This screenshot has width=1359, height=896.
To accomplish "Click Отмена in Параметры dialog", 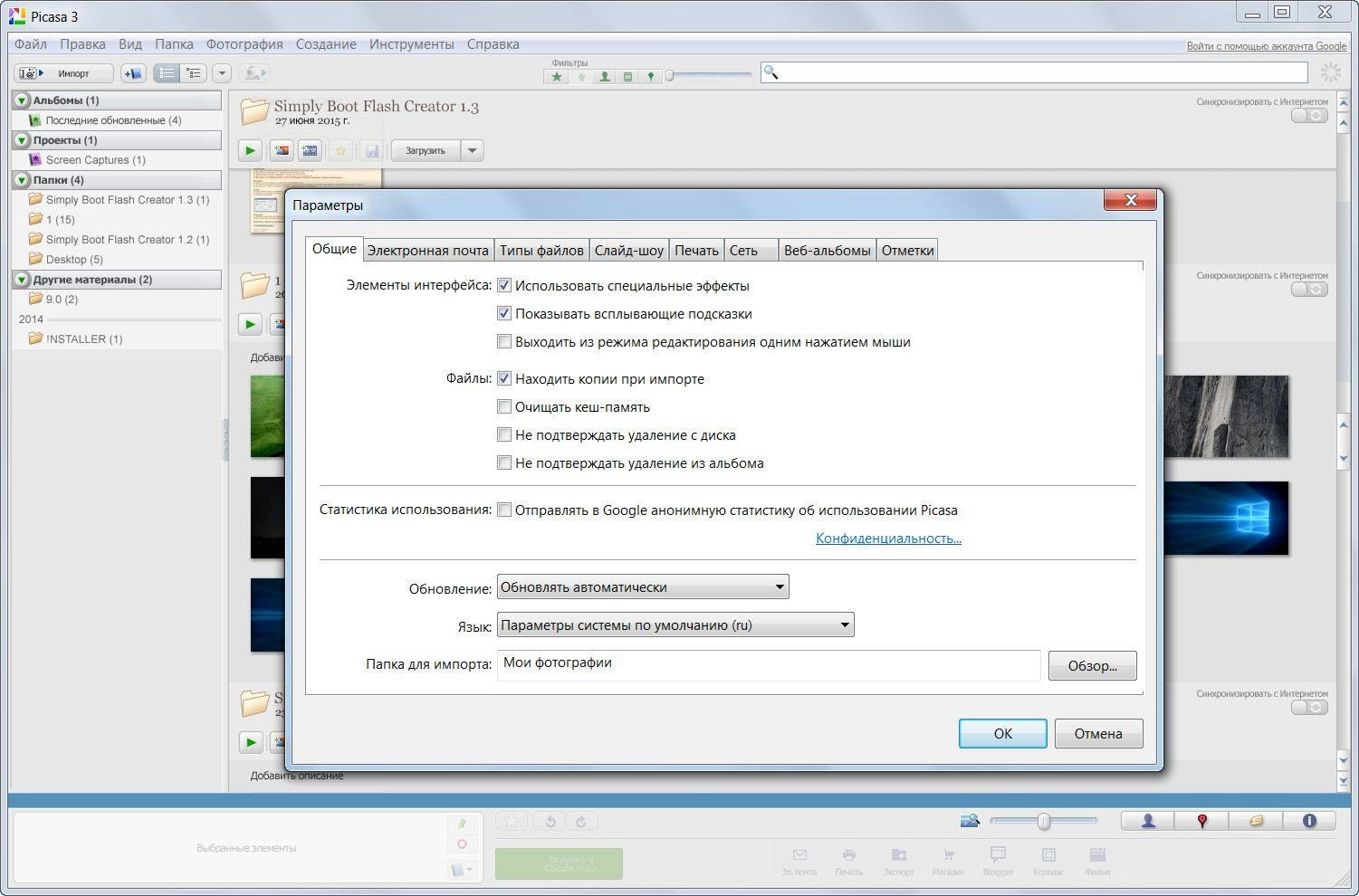I will (1098, 733).
